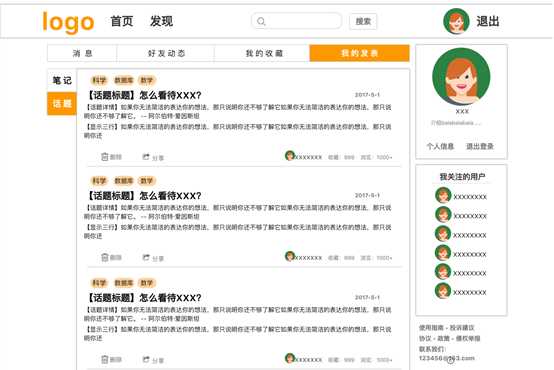The image size is (554, 370).
Task: Select the 科学 tag on the third topic post
Action: point(99,283)
